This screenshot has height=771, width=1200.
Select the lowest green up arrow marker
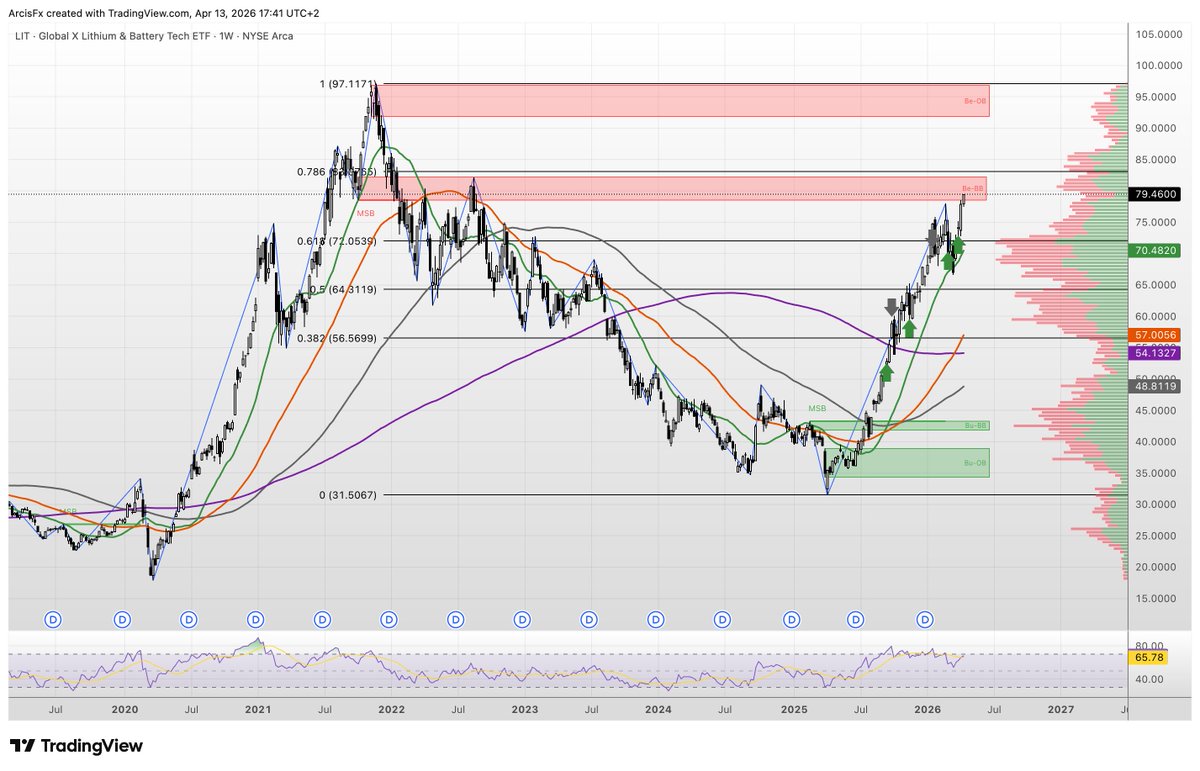pos(885,374)
